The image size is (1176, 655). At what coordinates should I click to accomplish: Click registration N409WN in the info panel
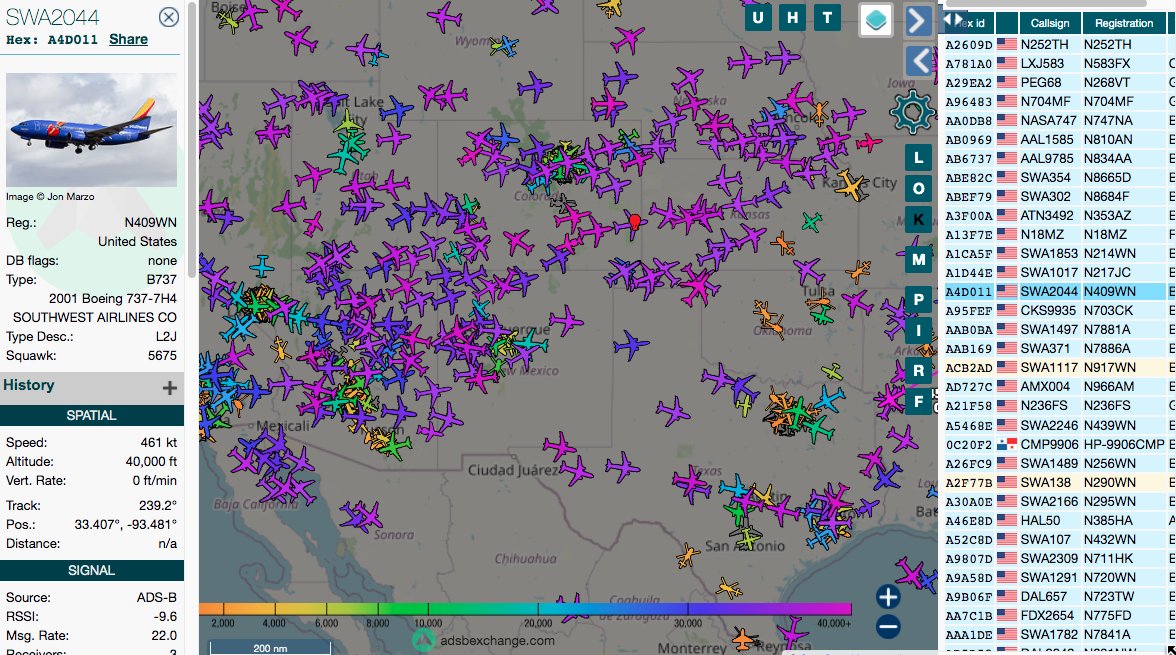click(151, 223)
